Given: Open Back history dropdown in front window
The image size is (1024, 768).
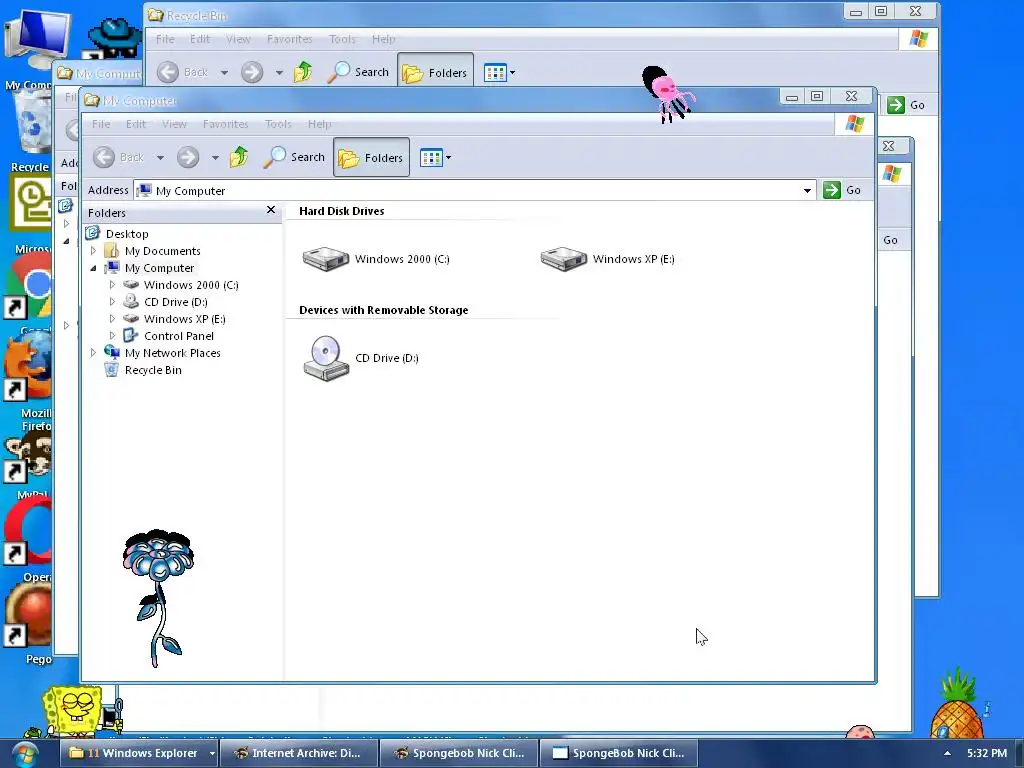Looking at the screenshot, I should pos(160,157).
